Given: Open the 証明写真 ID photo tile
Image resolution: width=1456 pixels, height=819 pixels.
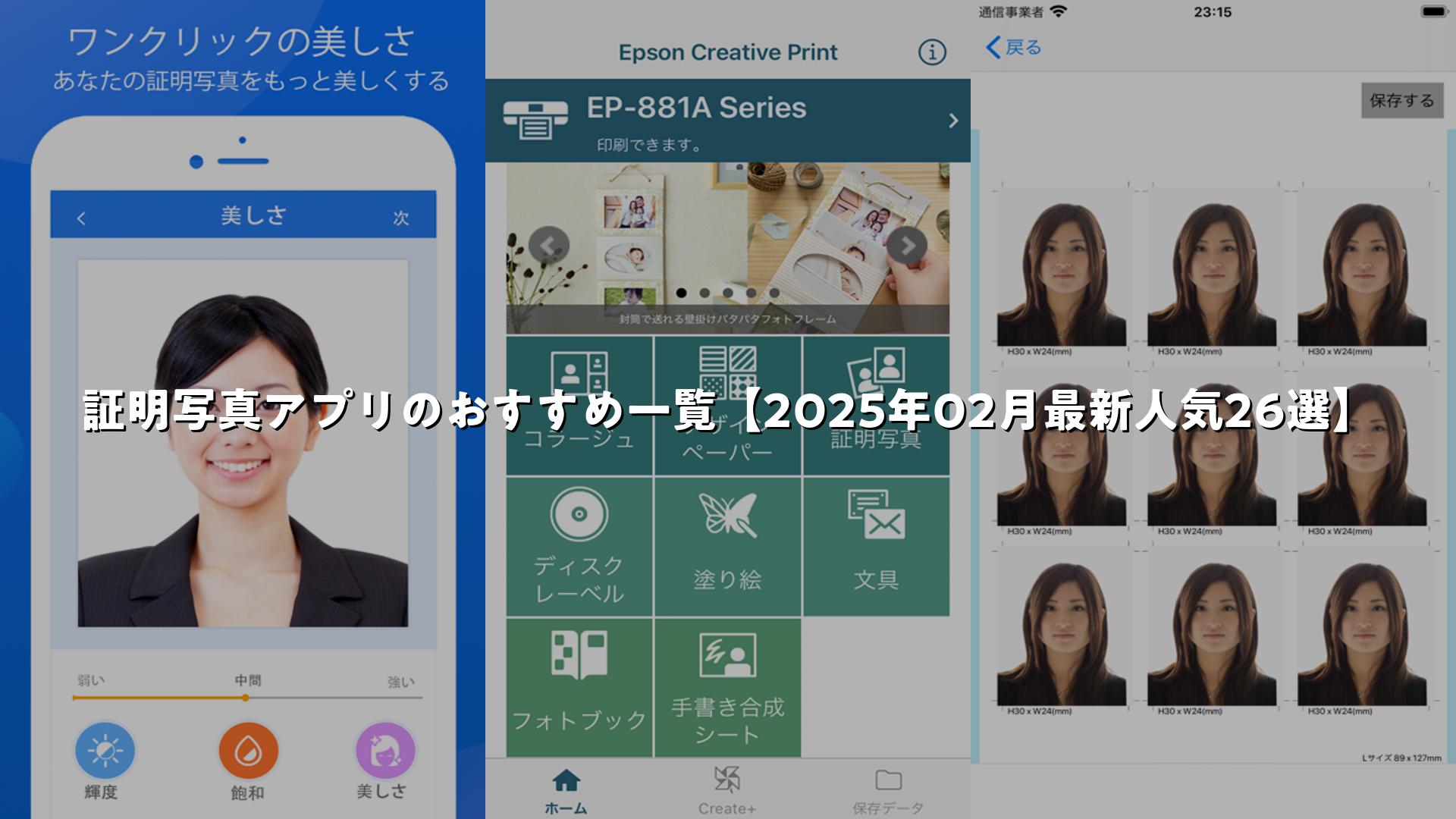Looking at the screenshot, I should click(876, 405).
